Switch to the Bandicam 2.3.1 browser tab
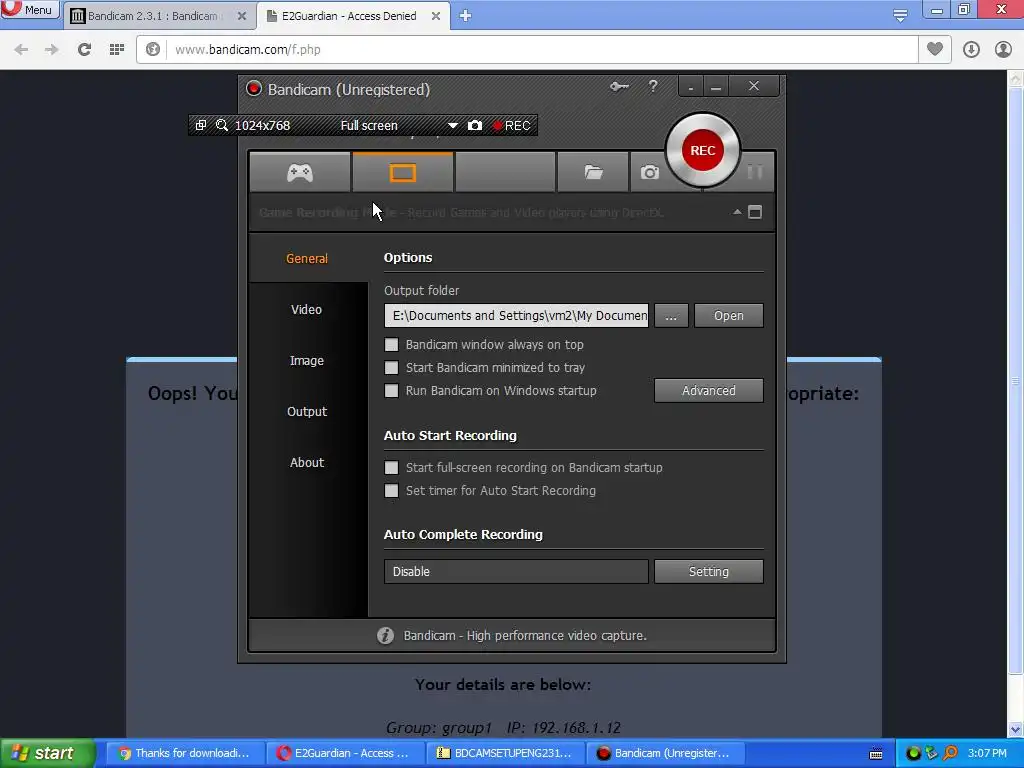1024x768 pixels. (x=152, y=16)
